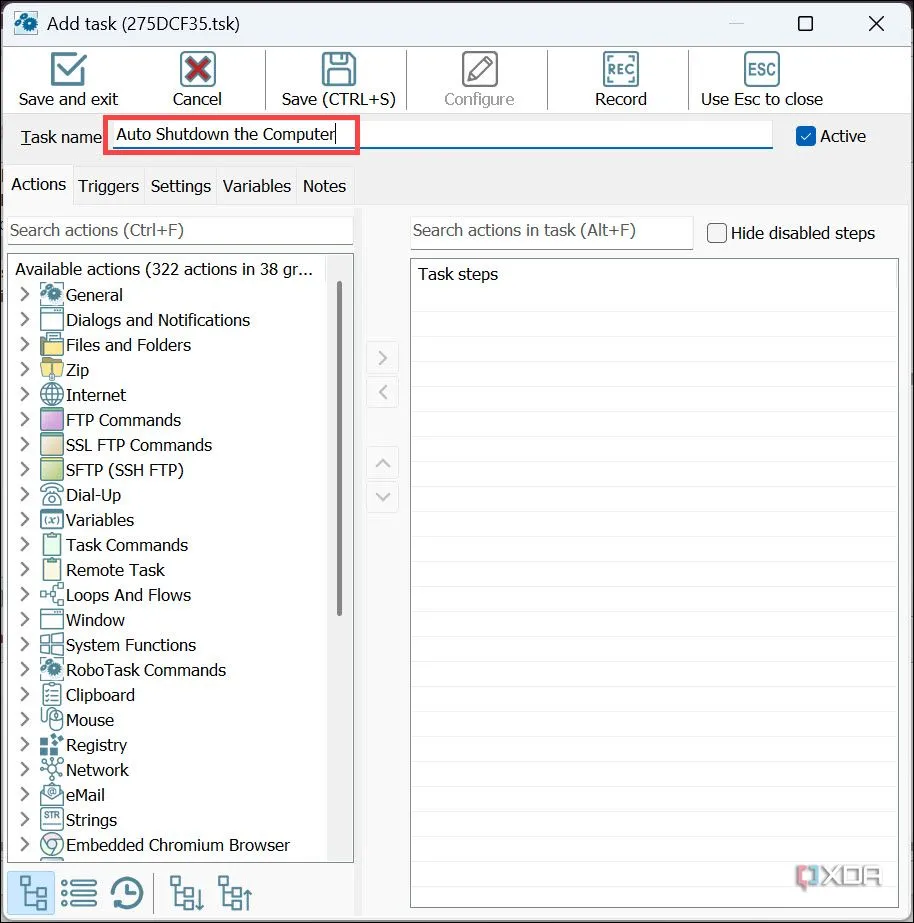The image size is (914, 923).
Task: Click the SFTP (SSH FTP) row label
Action: pyautogui.click(x=125, y=470)
